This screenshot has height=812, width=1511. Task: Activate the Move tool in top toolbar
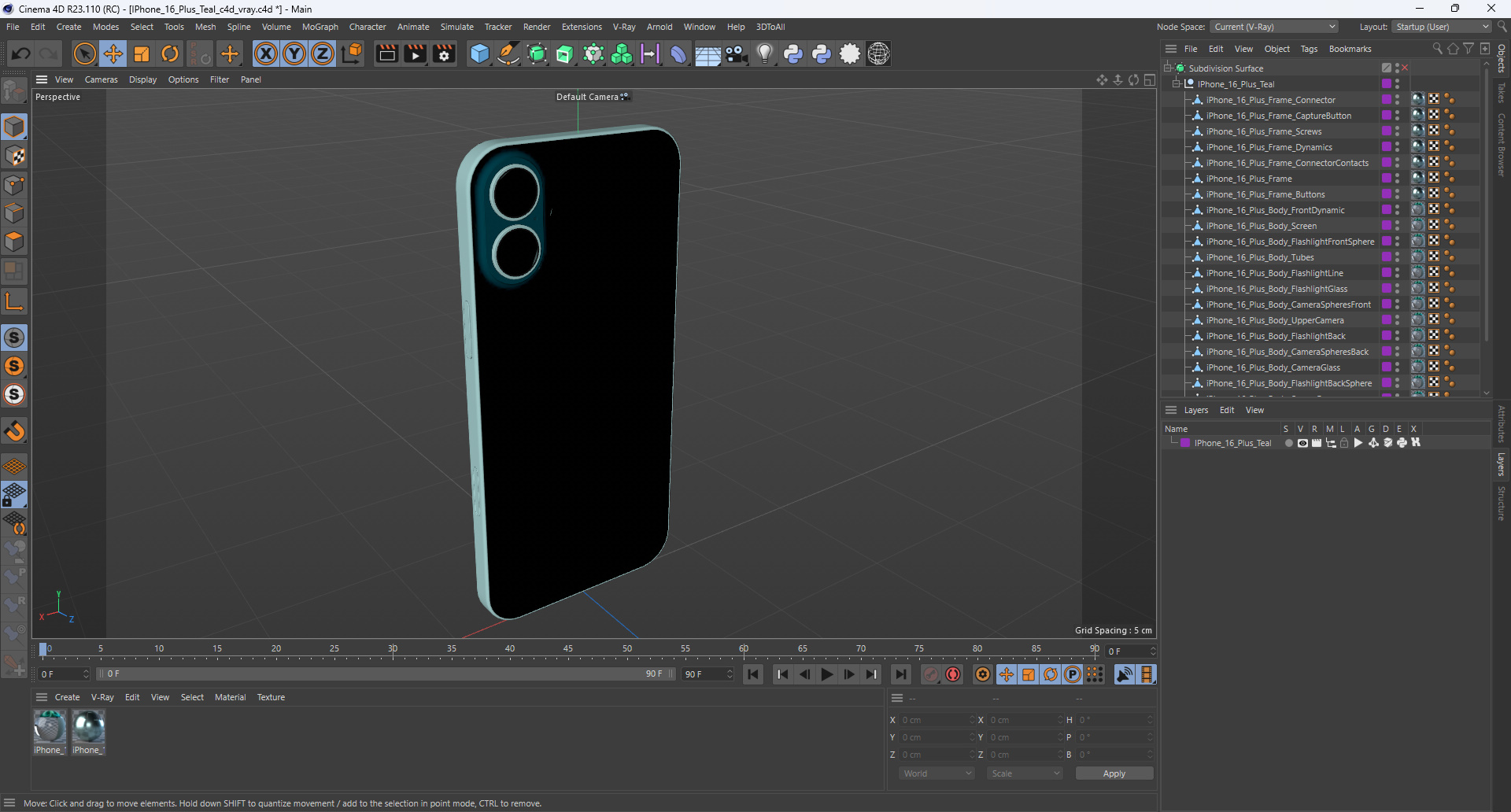point(113,54)
